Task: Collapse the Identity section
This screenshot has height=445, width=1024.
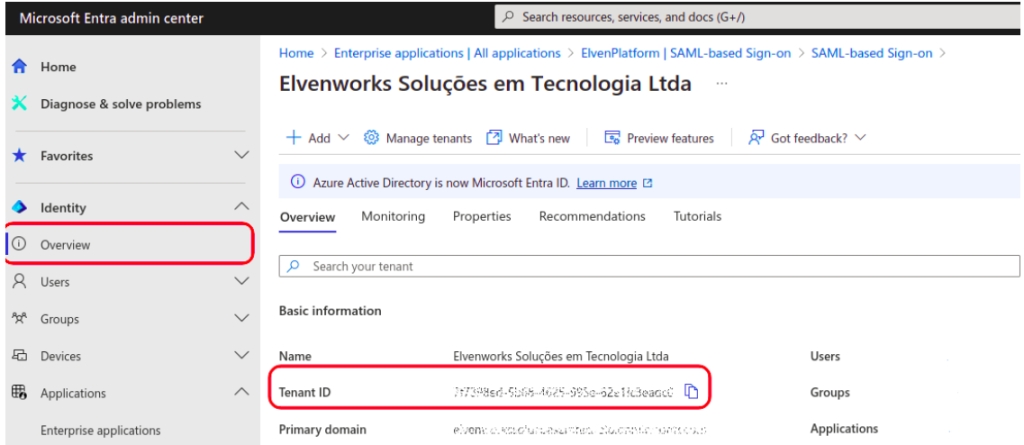Action: pyautogui.click(x=241, y=207)
